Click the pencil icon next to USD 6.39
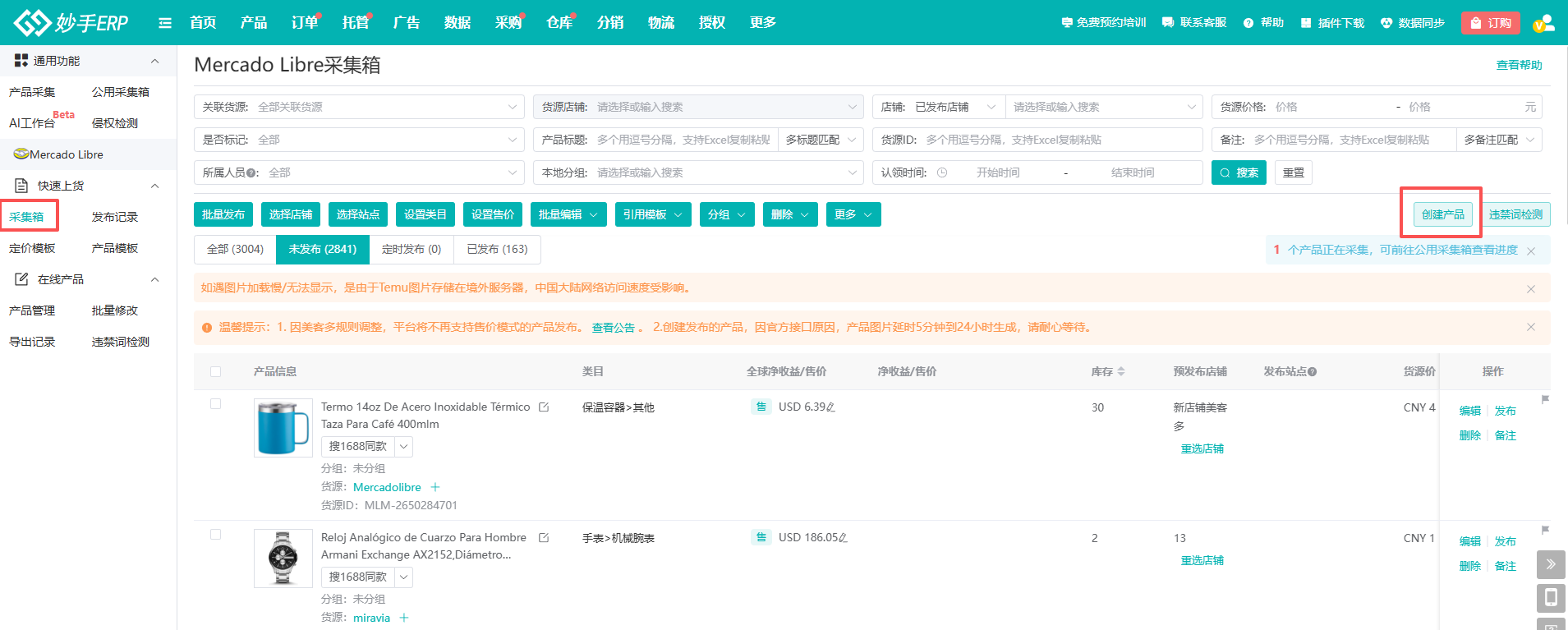The image size is (1568, 630). 831,407
